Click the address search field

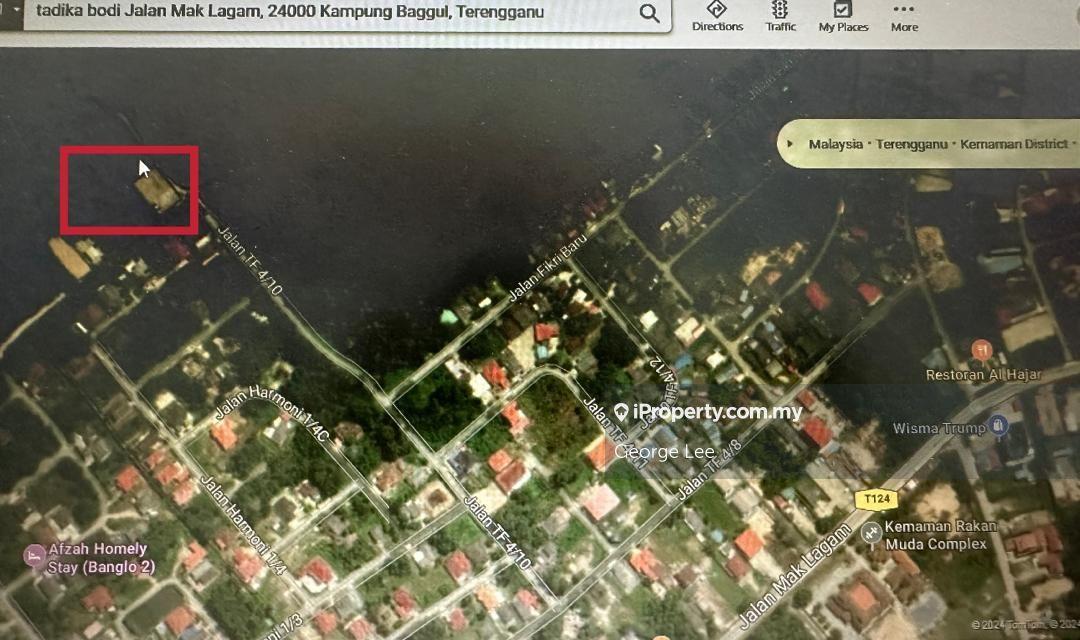330,13
